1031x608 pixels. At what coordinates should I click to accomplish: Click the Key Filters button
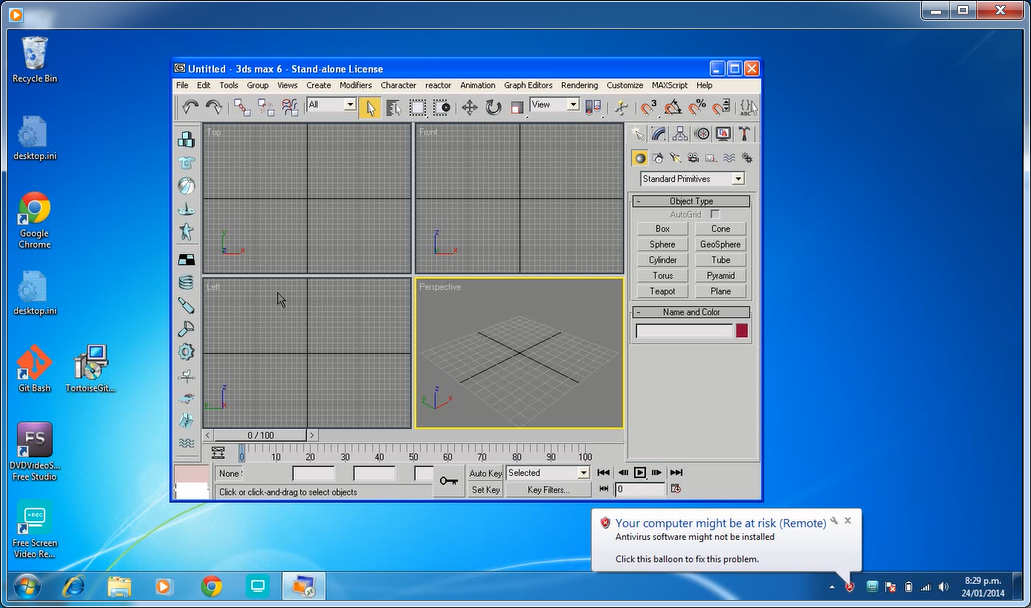tap(548, 490)
